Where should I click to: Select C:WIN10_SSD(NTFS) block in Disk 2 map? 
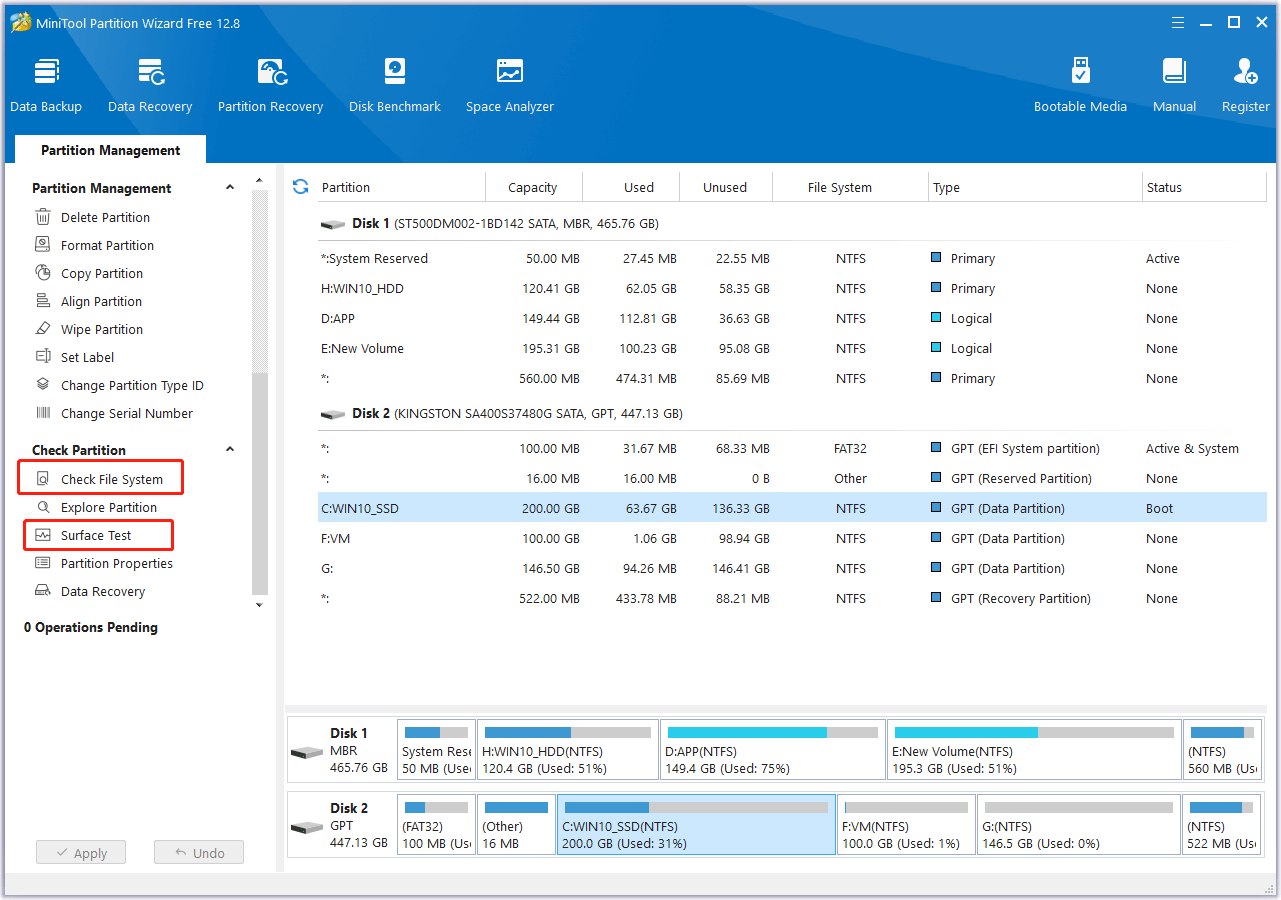[696, 824]
